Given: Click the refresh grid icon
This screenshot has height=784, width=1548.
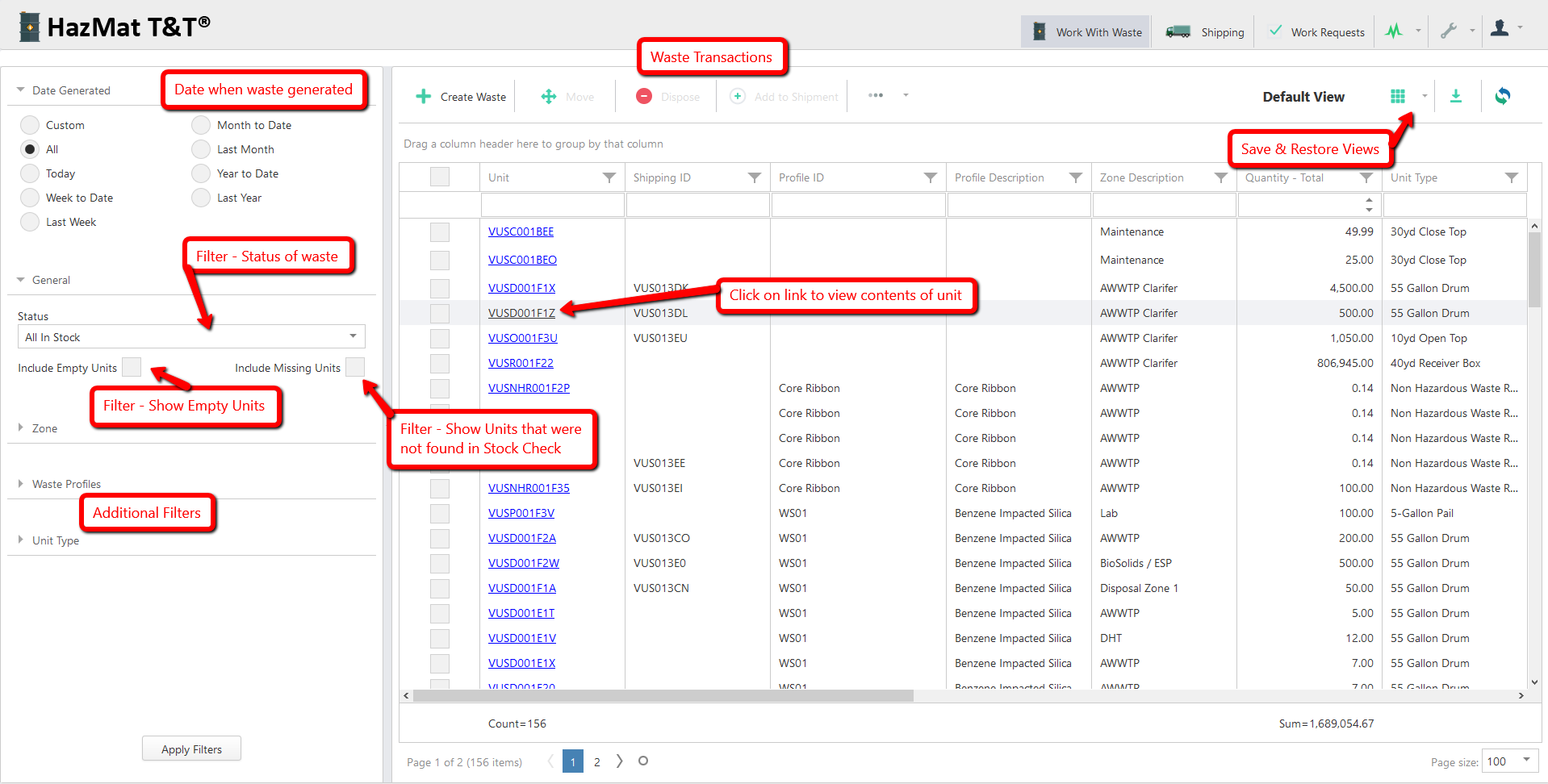Looking at the screenshot, I should point(1502,96).
